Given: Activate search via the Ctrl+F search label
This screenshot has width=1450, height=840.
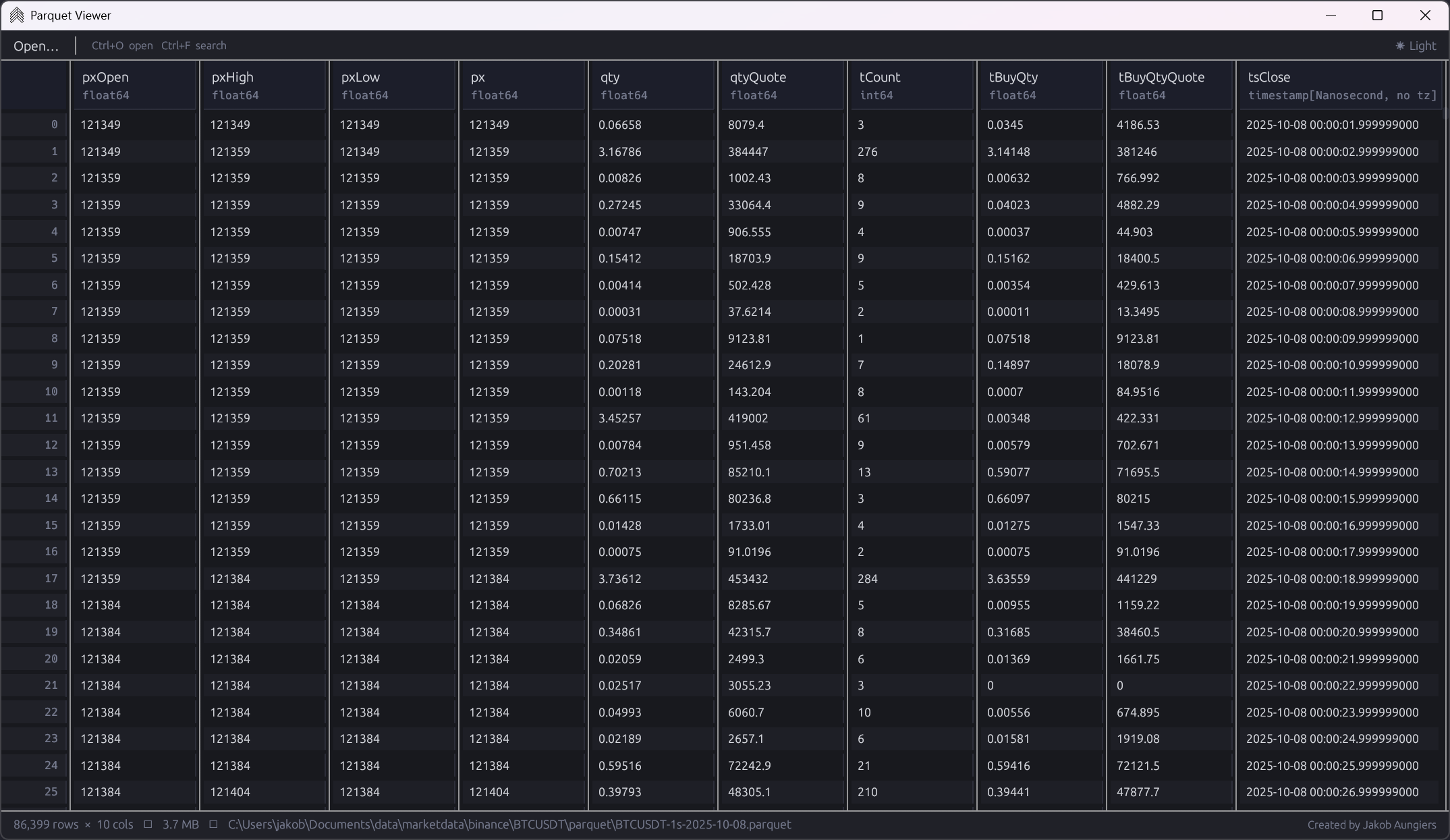Looking at the screenshot, I should click(x=194, y=45).
